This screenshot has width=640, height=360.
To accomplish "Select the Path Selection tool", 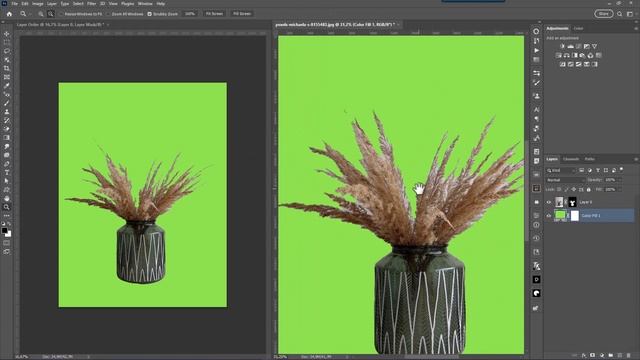I will (x=7, y=181).
